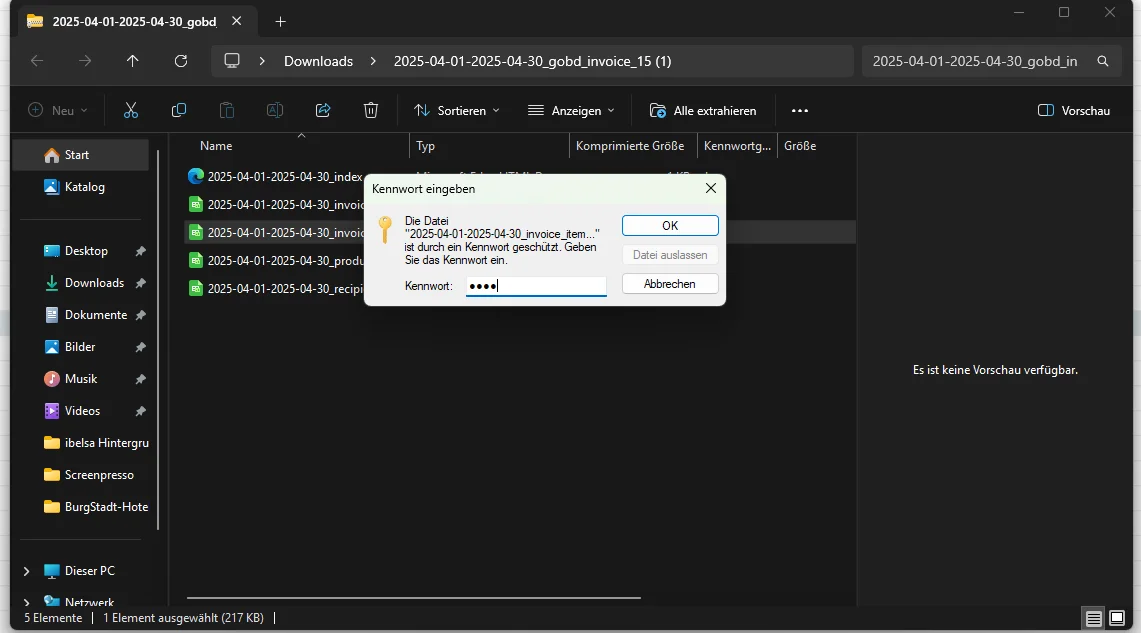1141x633 pixels.
Task: Click the PC monitor icon in address bar
Action: click(232, 61)
